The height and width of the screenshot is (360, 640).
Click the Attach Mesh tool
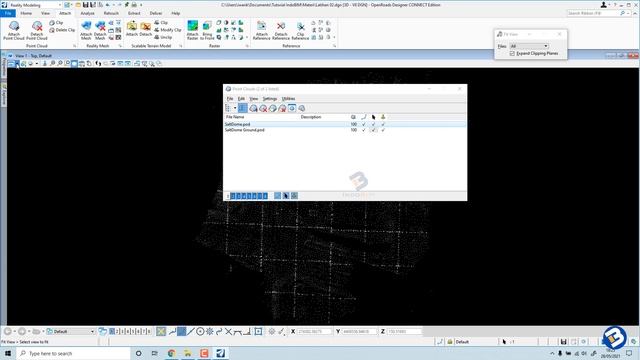click(86, 31)
